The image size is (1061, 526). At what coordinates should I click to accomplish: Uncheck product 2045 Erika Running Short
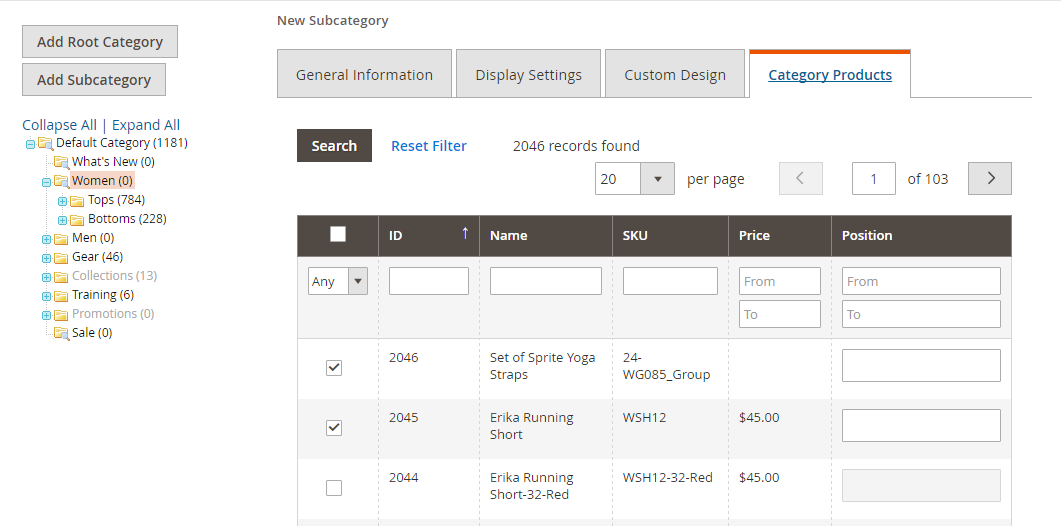(334, 428)
